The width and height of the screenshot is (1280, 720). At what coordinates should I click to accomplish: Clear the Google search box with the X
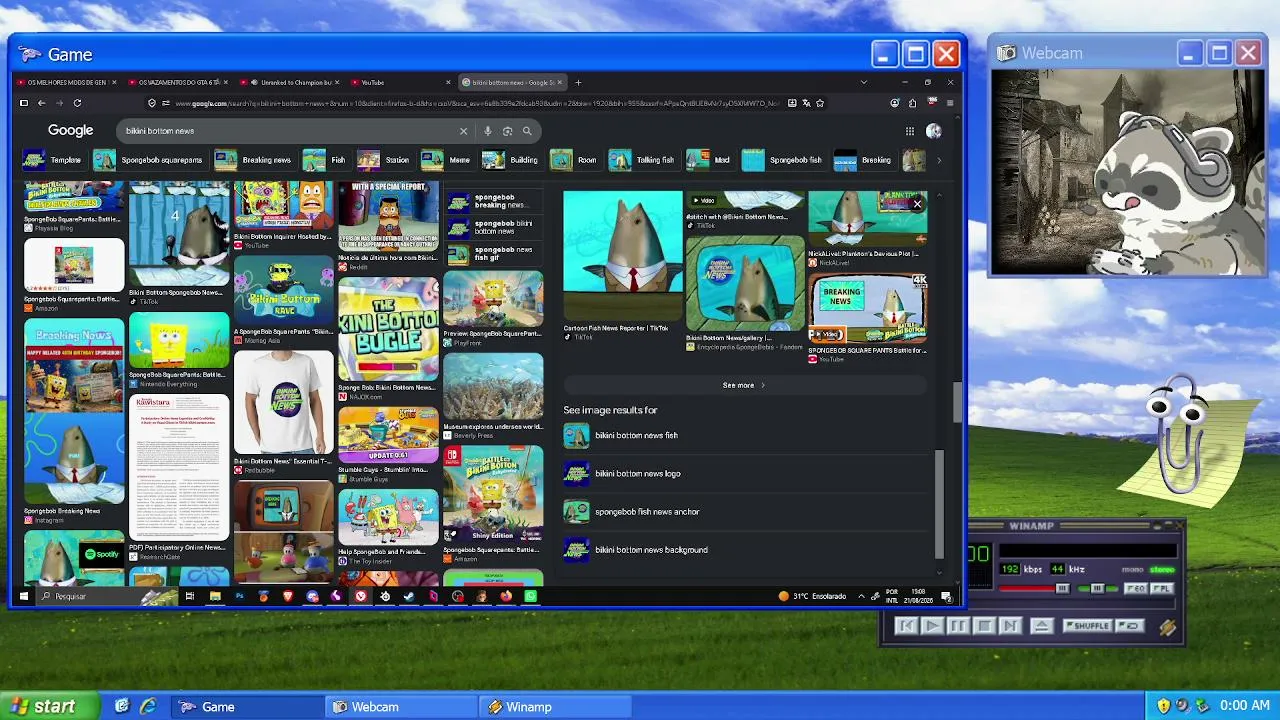pyautogui.click(x=463, y=131)
